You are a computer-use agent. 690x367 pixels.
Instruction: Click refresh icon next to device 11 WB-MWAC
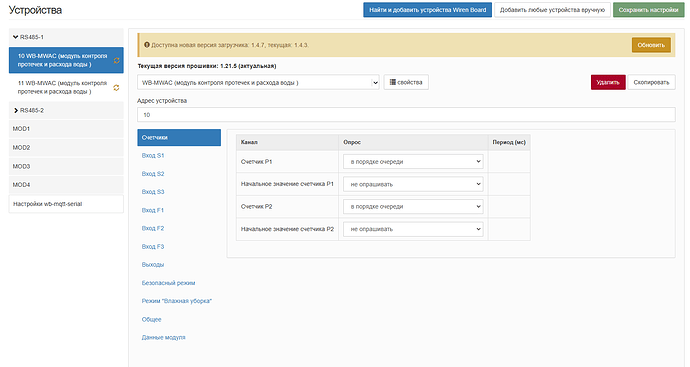tap(116, 88)
